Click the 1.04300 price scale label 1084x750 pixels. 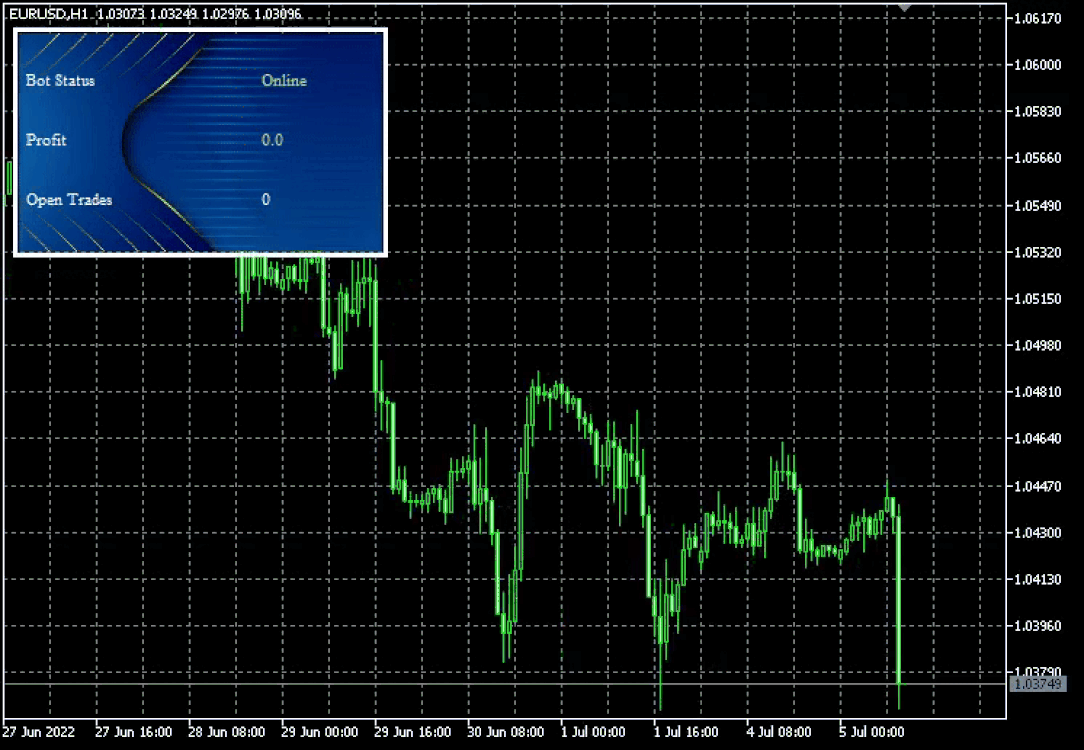tap(1037, 532)
